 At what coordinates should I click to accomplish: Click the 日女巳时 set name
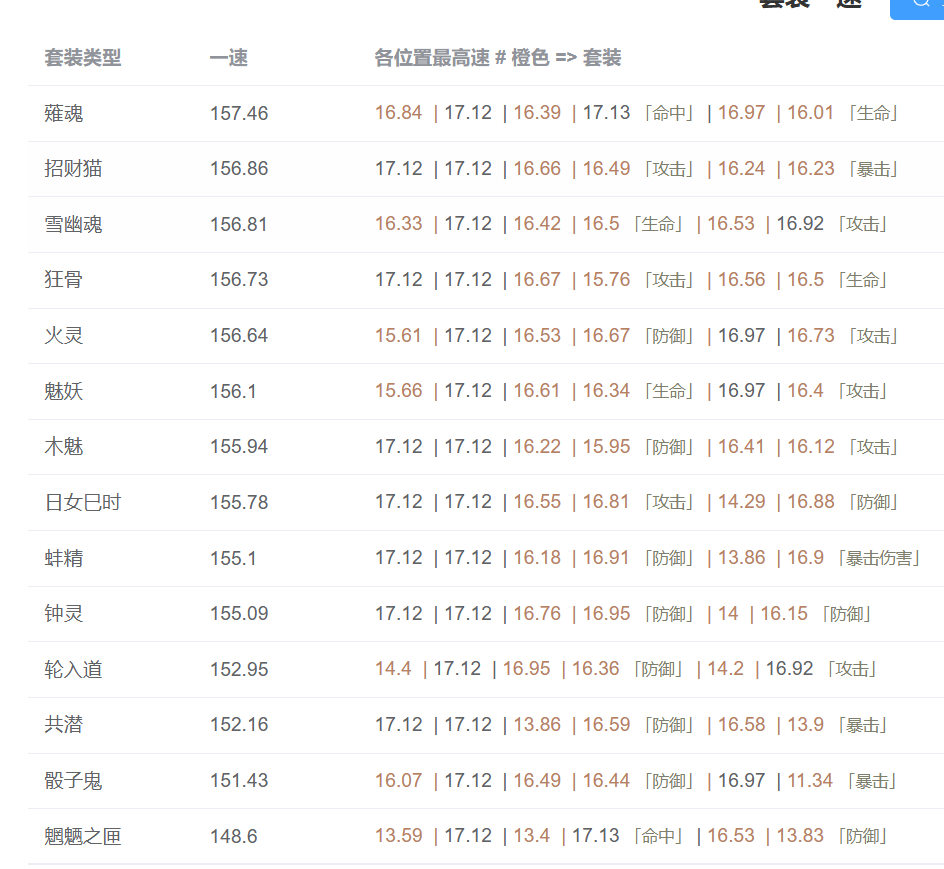[83, 502]
